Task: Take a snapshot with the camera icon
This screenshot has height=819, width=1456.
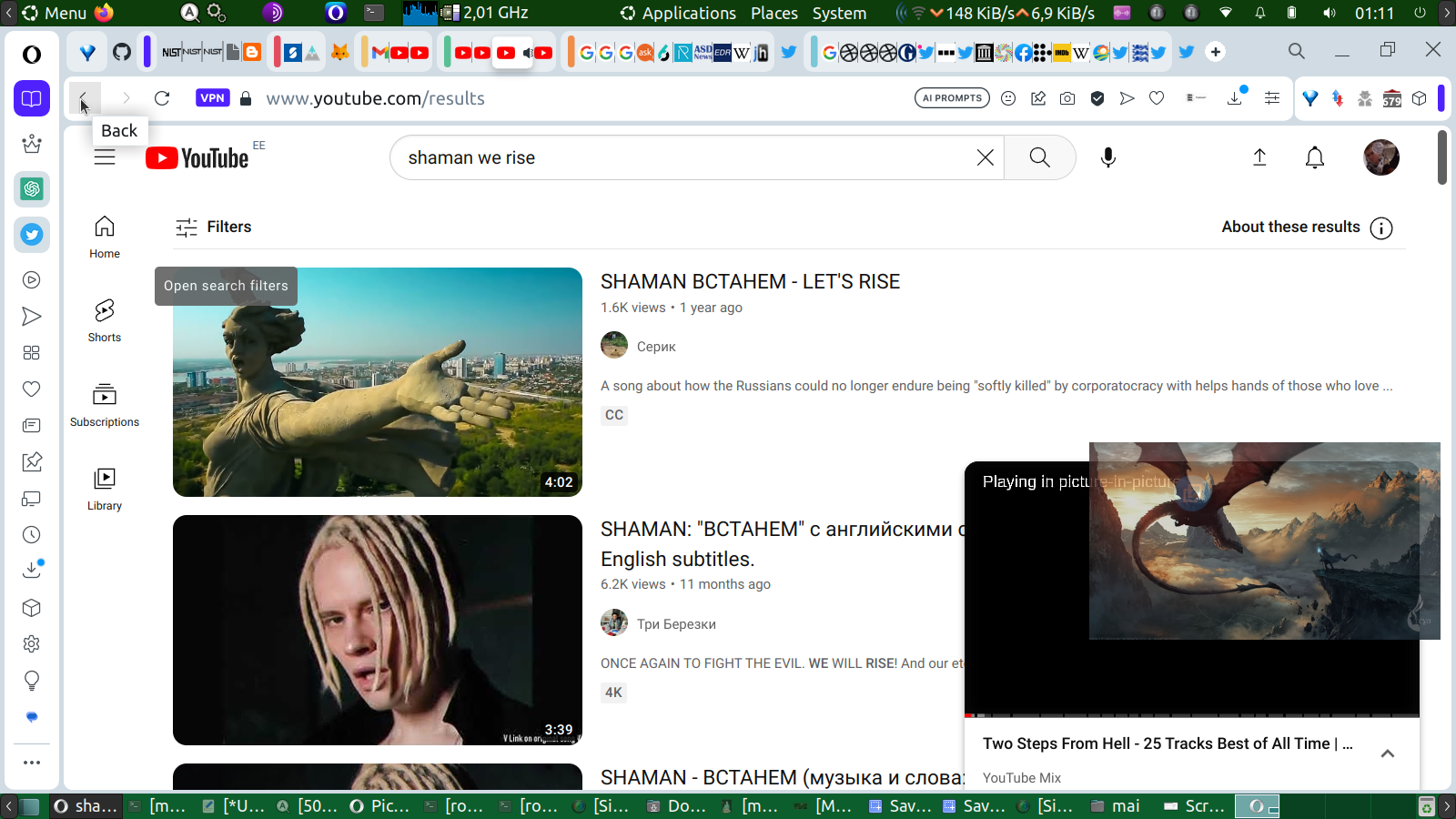Action: tap(1067, 98)
